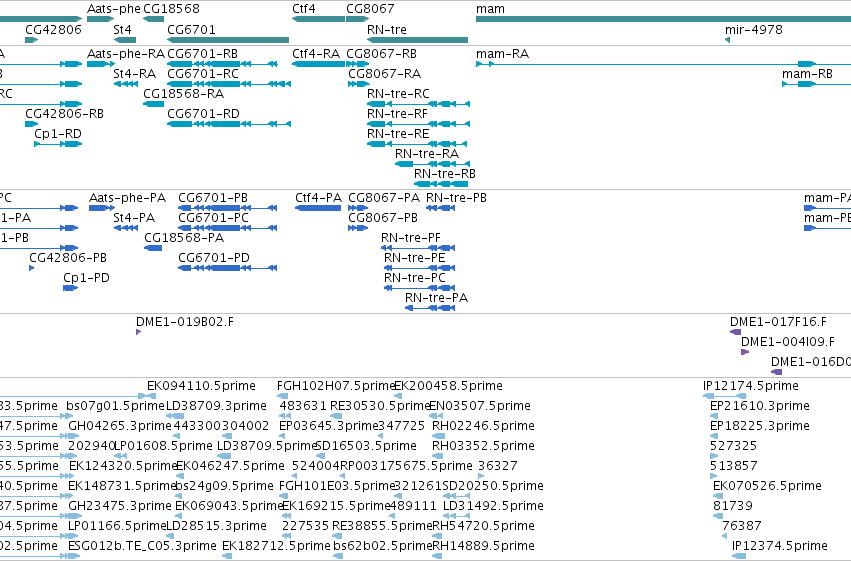
Task: Select the 'CG8067-RA' transcript label
Action: [384, 73]
